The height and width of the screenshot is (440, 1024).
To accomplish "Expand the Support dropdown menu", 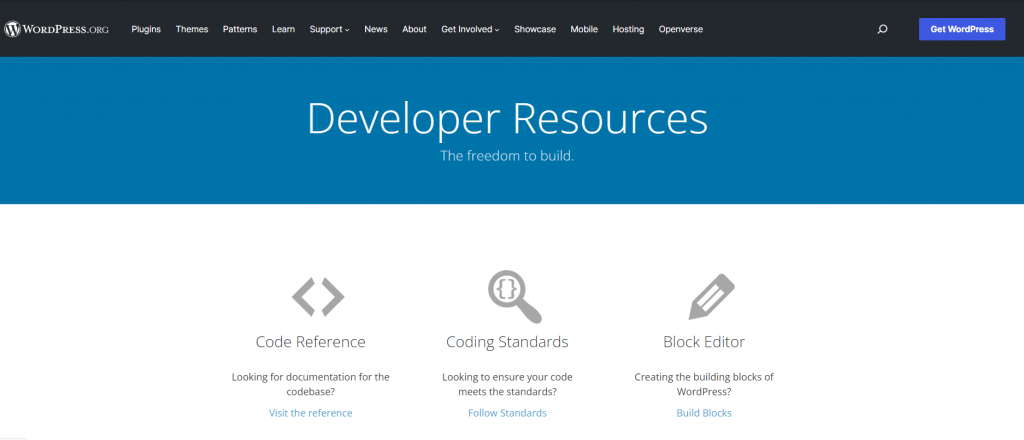I will [x=329, y=29].
